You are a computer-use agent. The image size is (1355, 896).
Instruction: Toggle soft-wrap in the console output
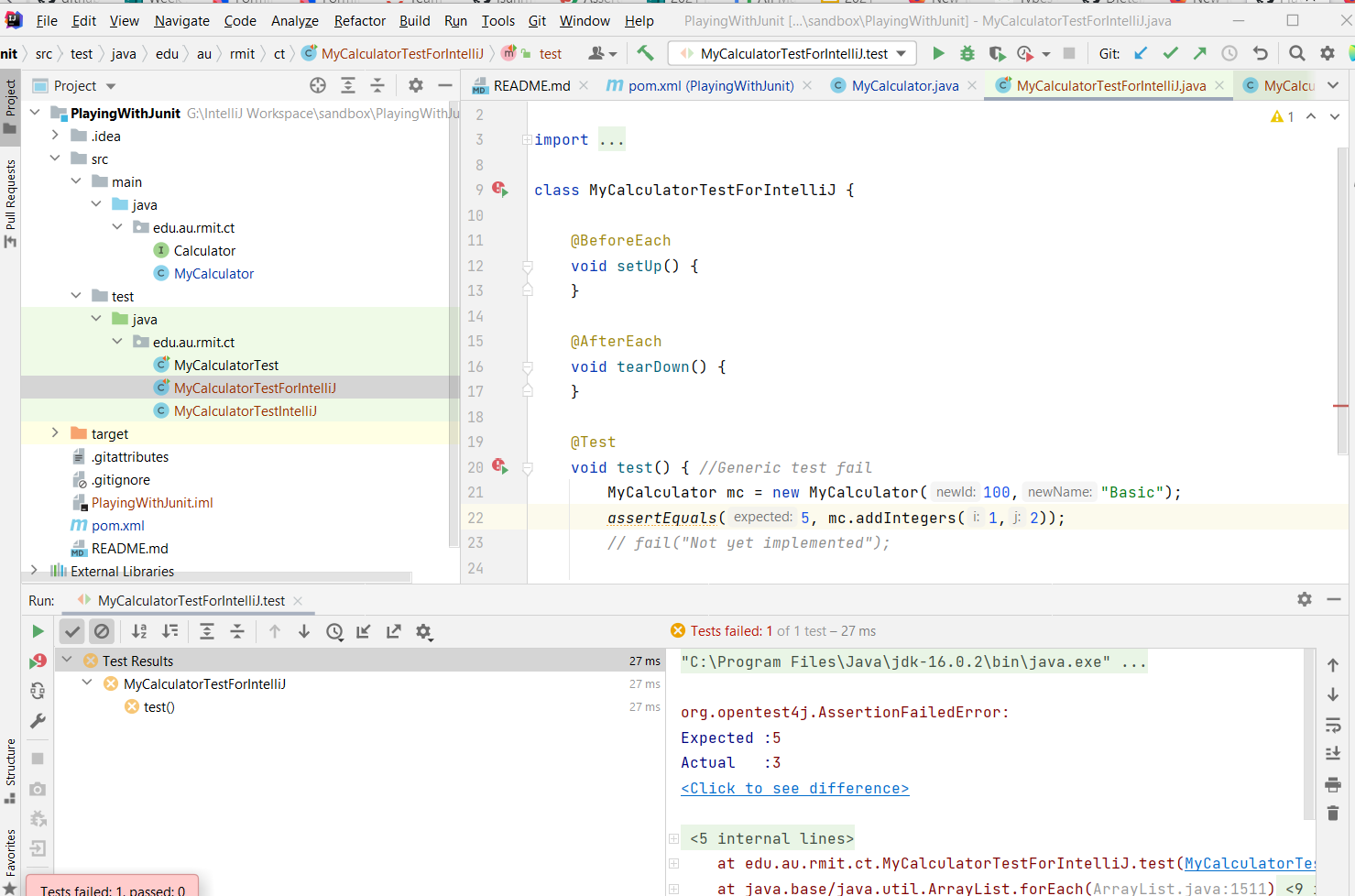[x=1333, y=726]
